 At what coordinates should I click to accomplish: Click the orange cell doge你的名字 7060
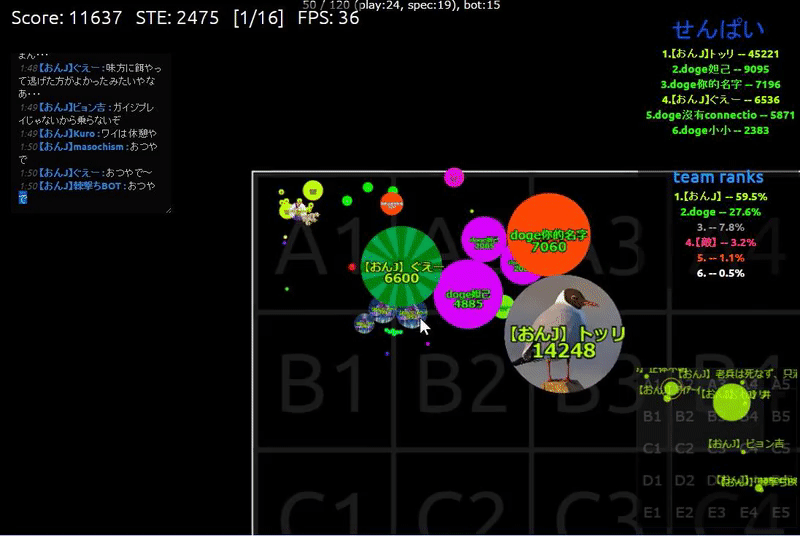(548, 235)
